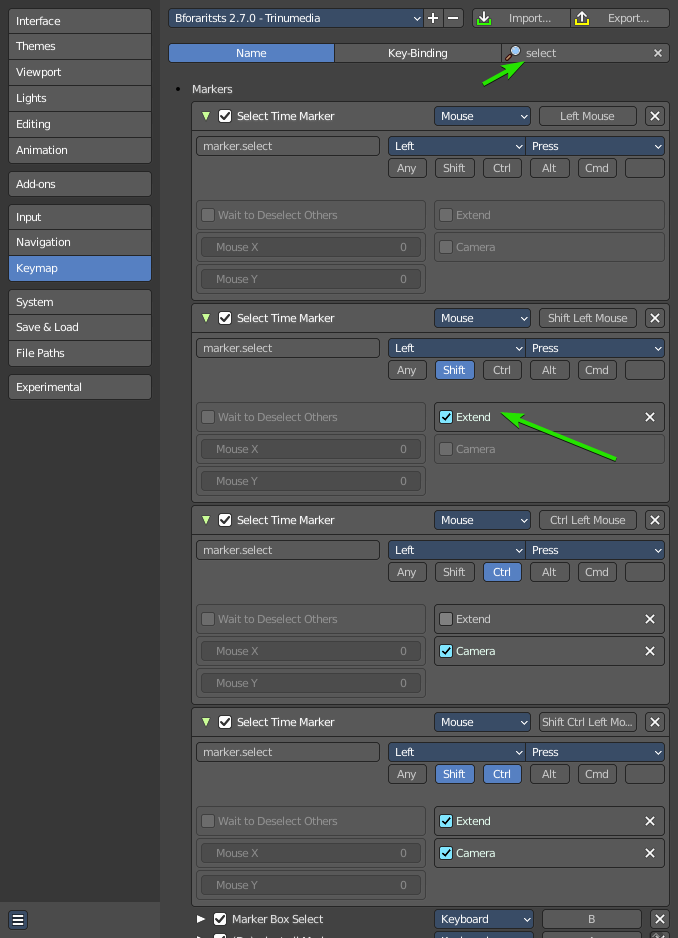Reset Extend in the Ctrl Left Mouse entry

pos(650,619)
